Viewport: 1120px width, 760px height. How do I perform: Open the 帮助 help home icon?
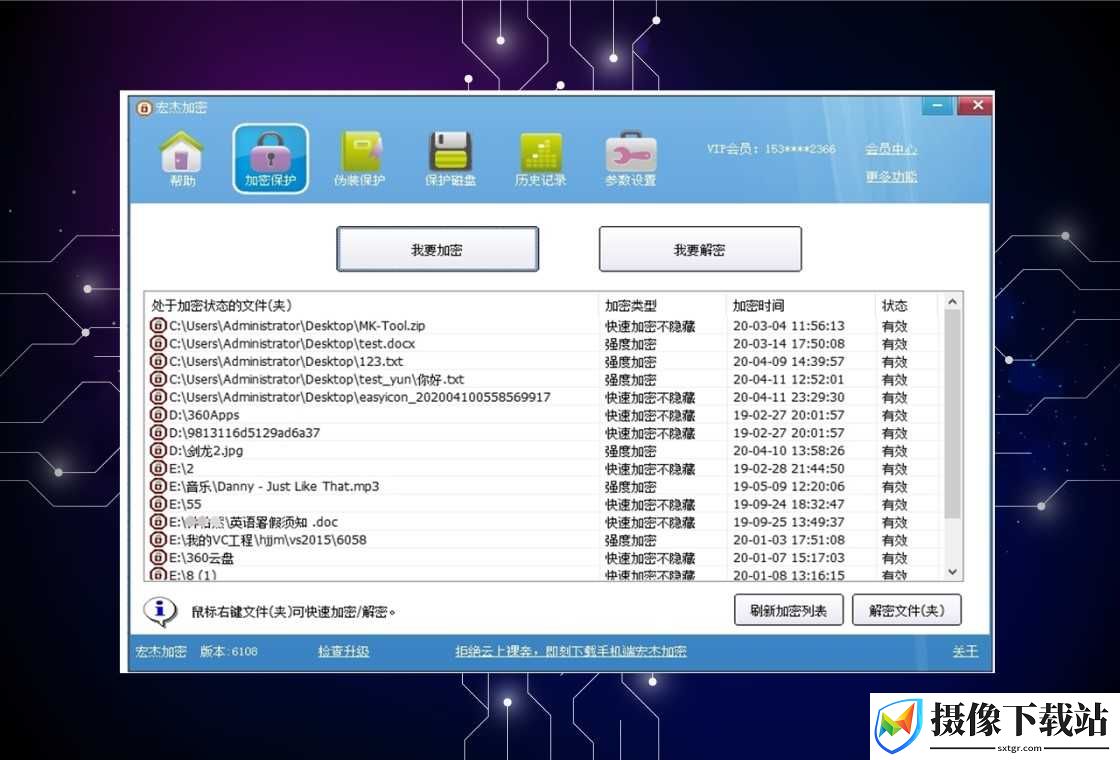(x=182, y=159)
